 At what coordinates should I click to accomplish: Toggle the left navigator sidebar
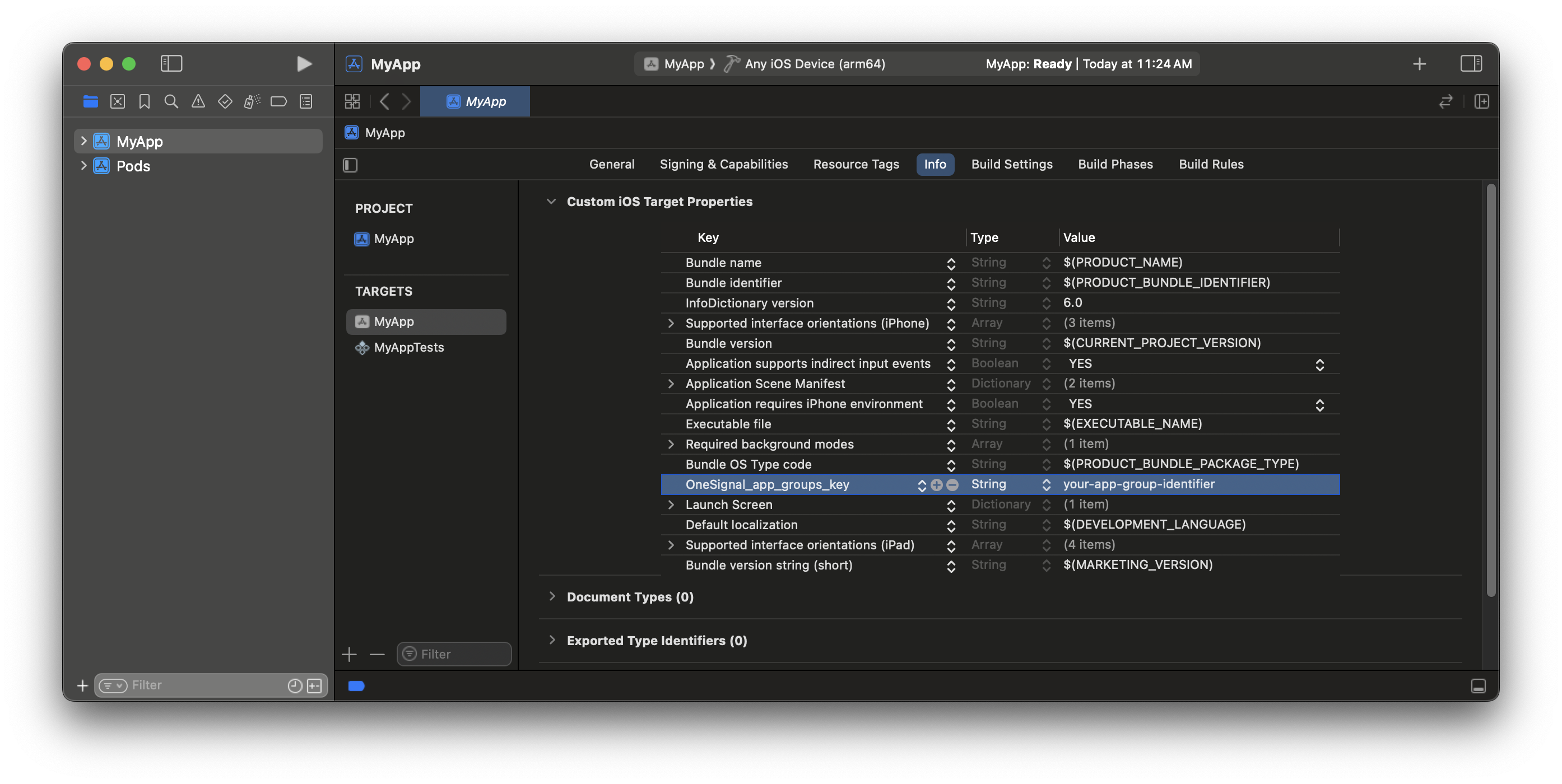point(171,64)
